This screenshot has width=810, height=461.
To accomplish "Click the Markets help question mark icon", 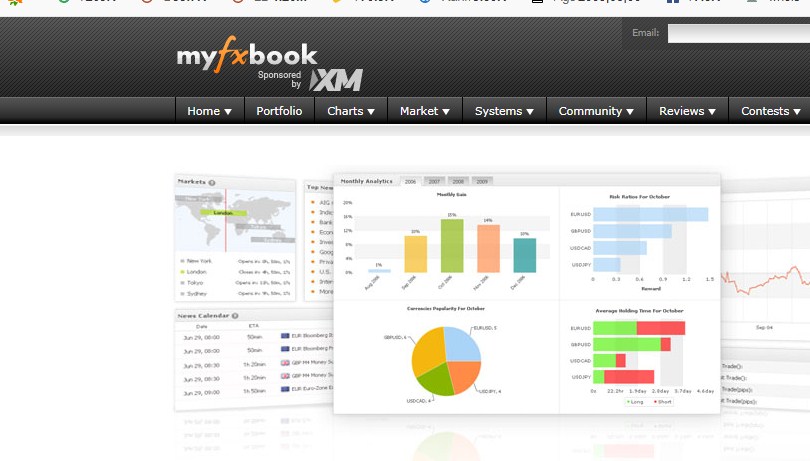I will click(x=212, y=182).
